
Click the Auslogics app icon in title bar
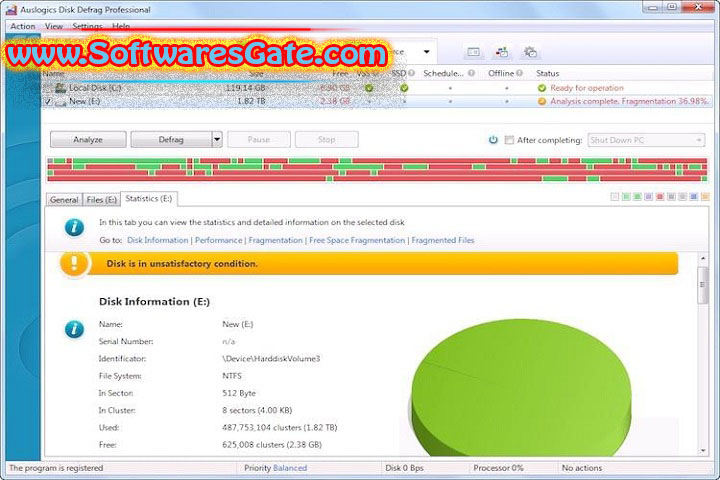(x=11, y=9)
